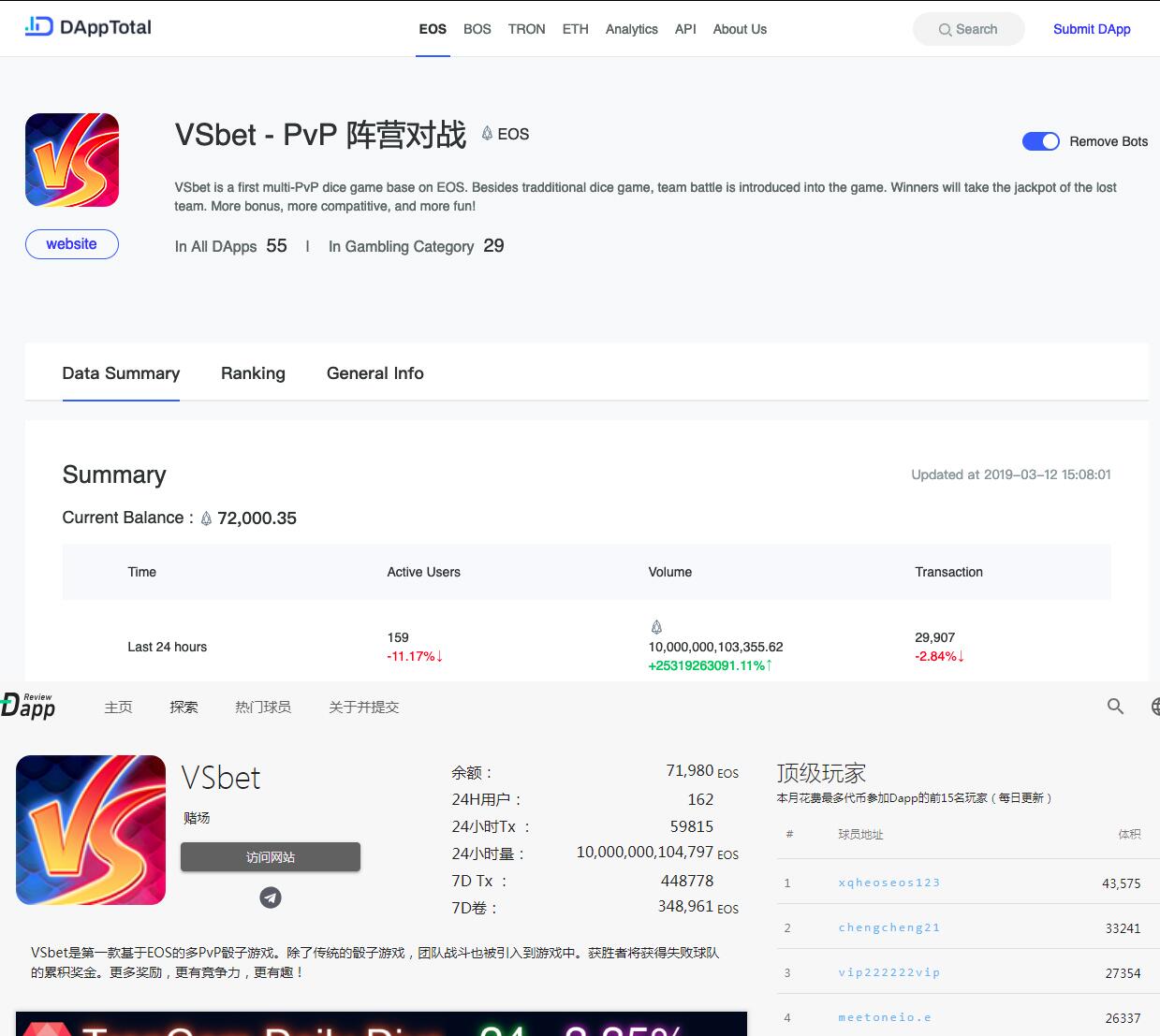Click the 448778 7D Tx value
Image resolution: width=1160 pixels, height=1036 pixels.
click(x=687, y=881)
